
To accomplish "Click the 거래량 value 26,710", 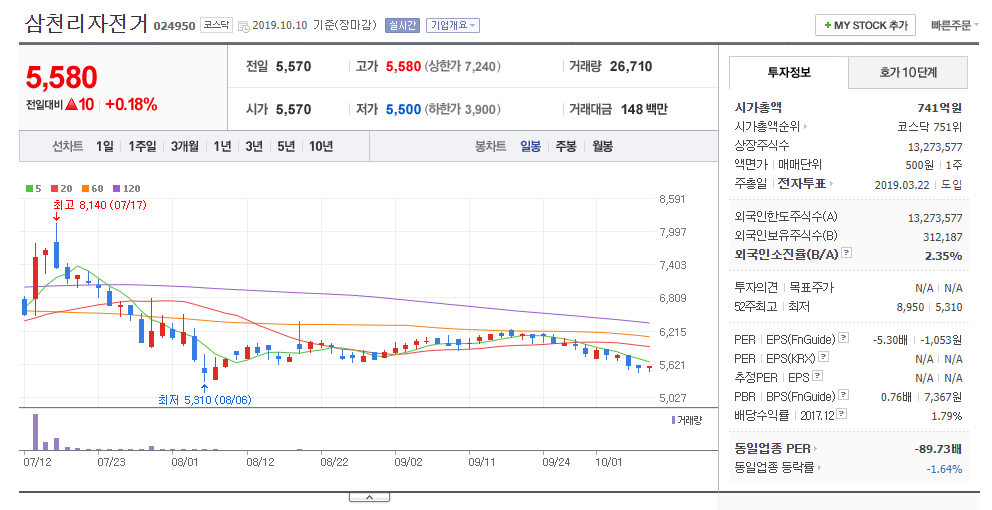I will pos(631,66).
